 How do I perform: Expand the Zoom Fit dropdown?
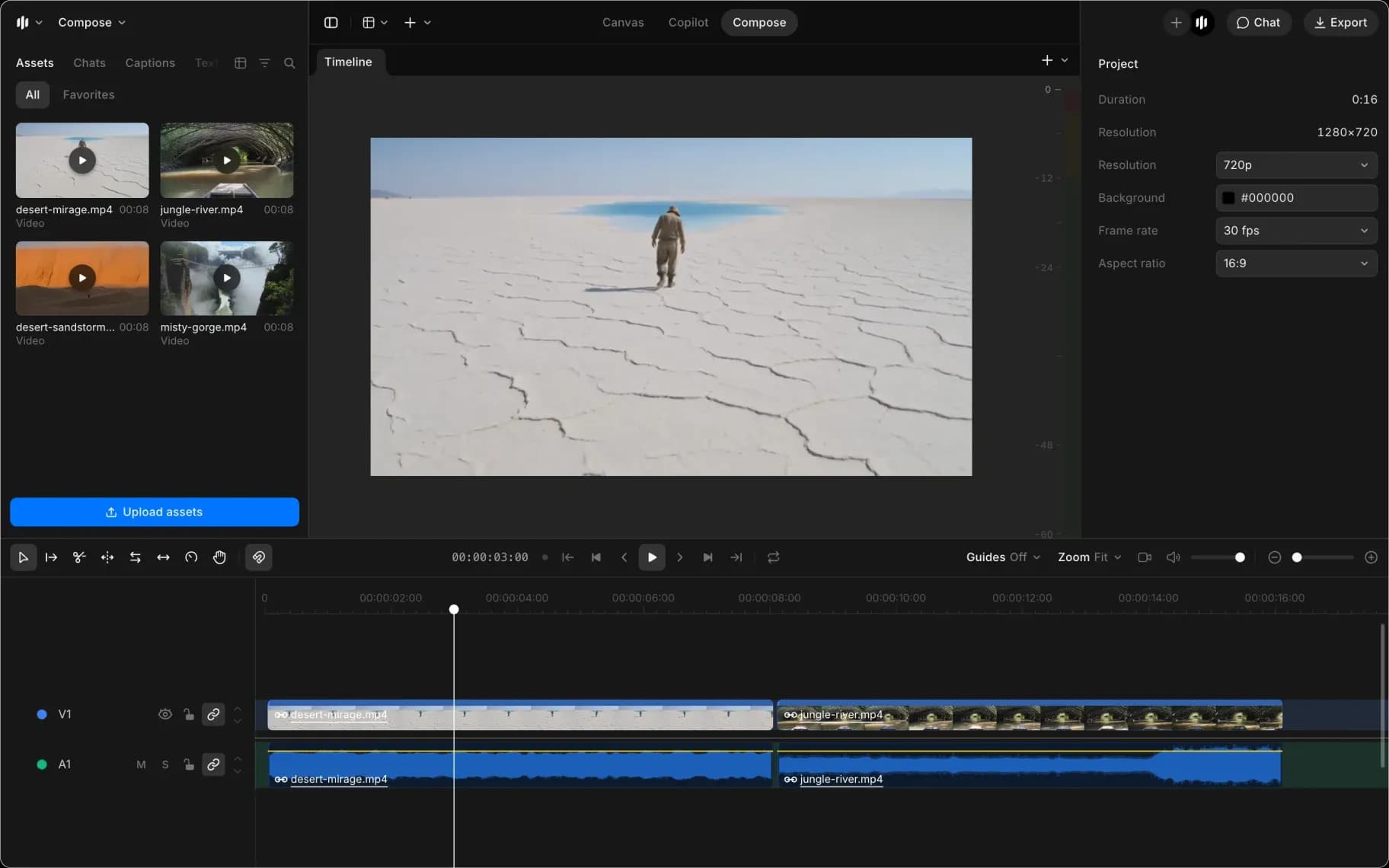tap(1090, 557)
